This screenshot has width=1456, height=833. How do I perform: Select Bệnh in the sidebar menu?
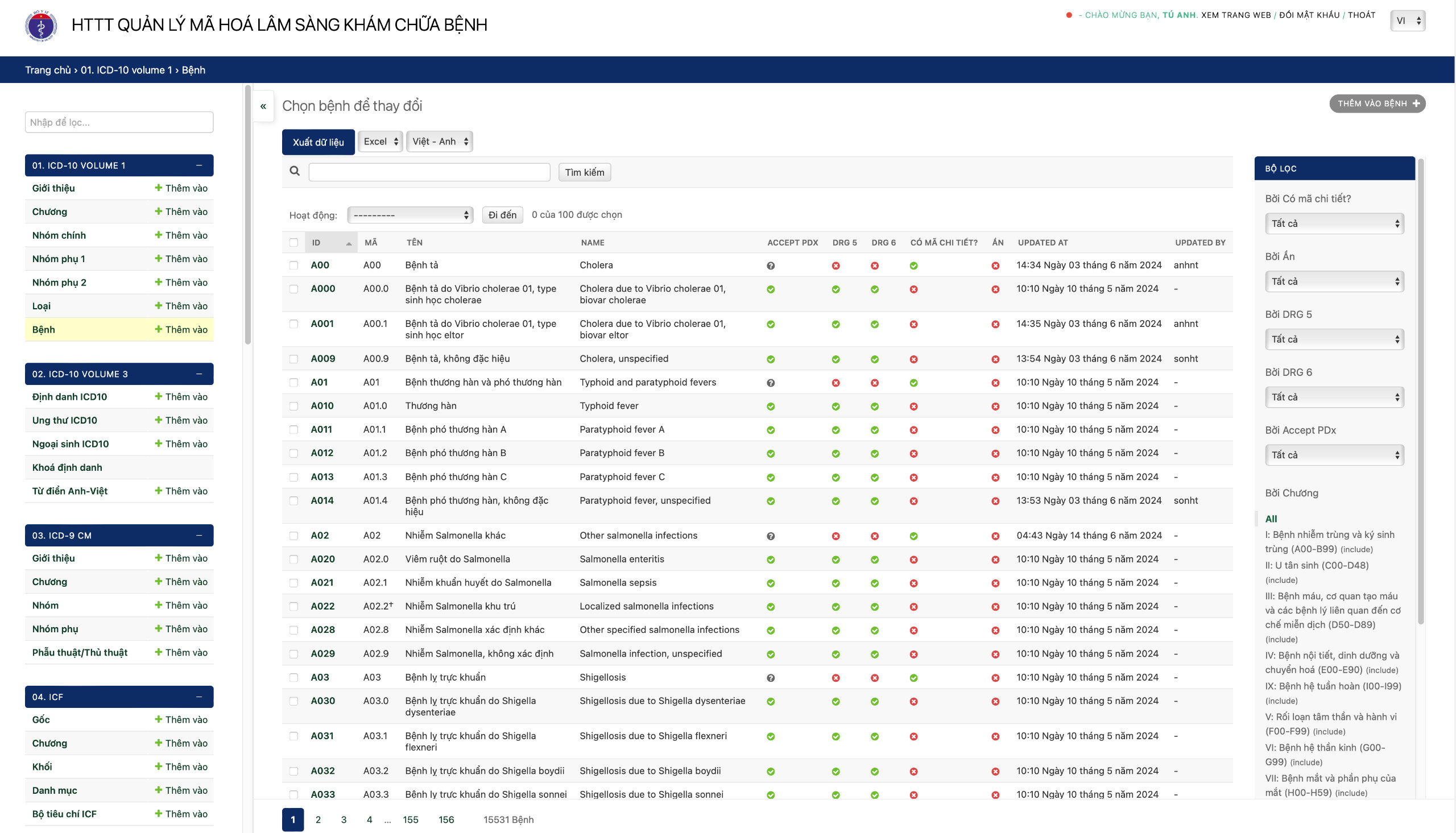coord(43,330)
